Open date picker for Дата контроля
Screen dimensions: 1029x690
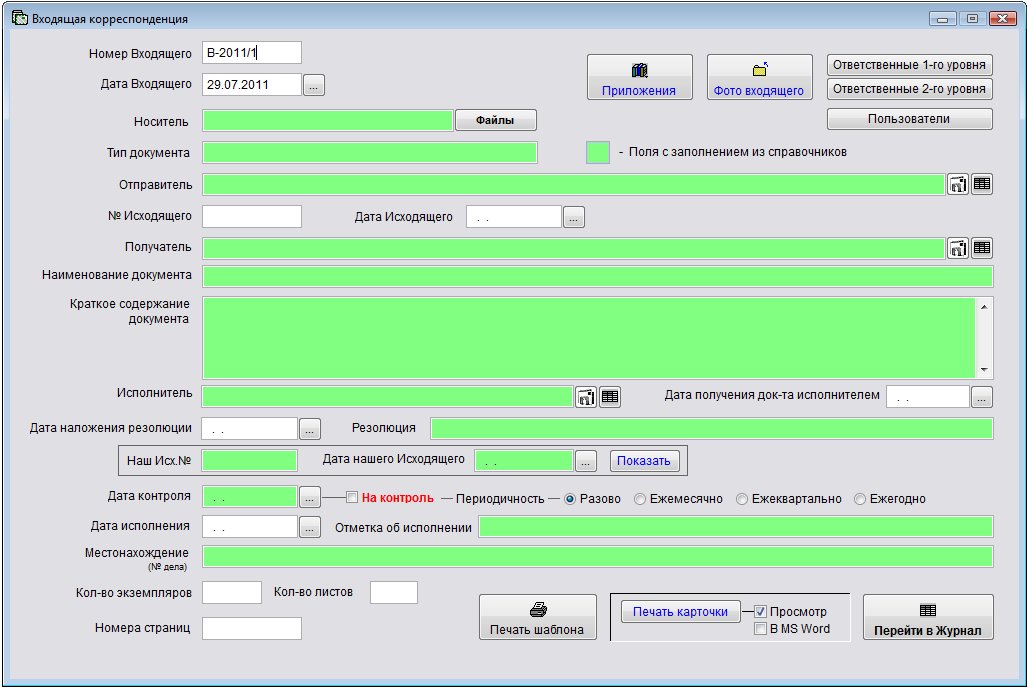pyautogui.click(x=310, y=497)
